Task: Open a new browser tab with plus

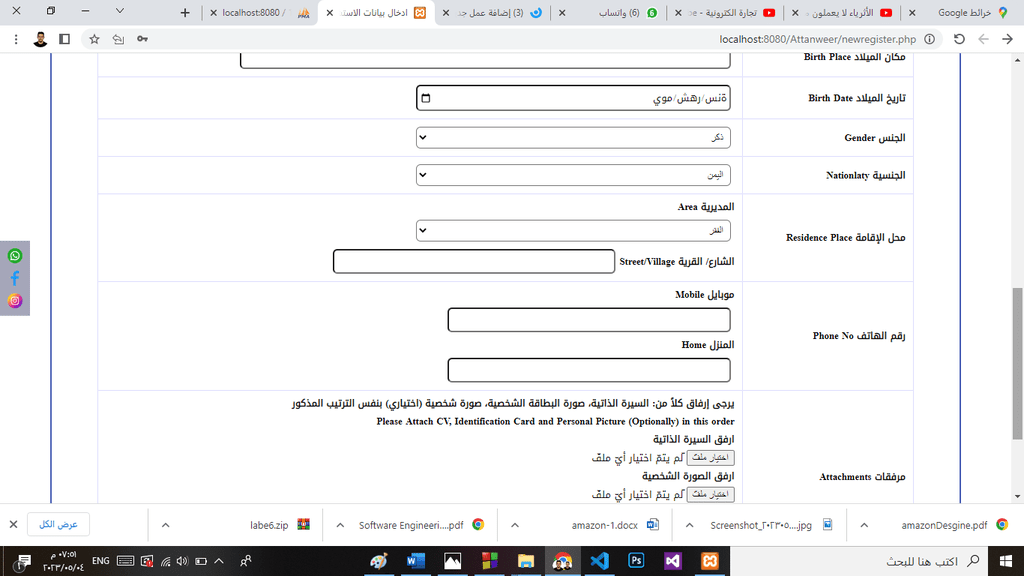Action: [185, 12]
